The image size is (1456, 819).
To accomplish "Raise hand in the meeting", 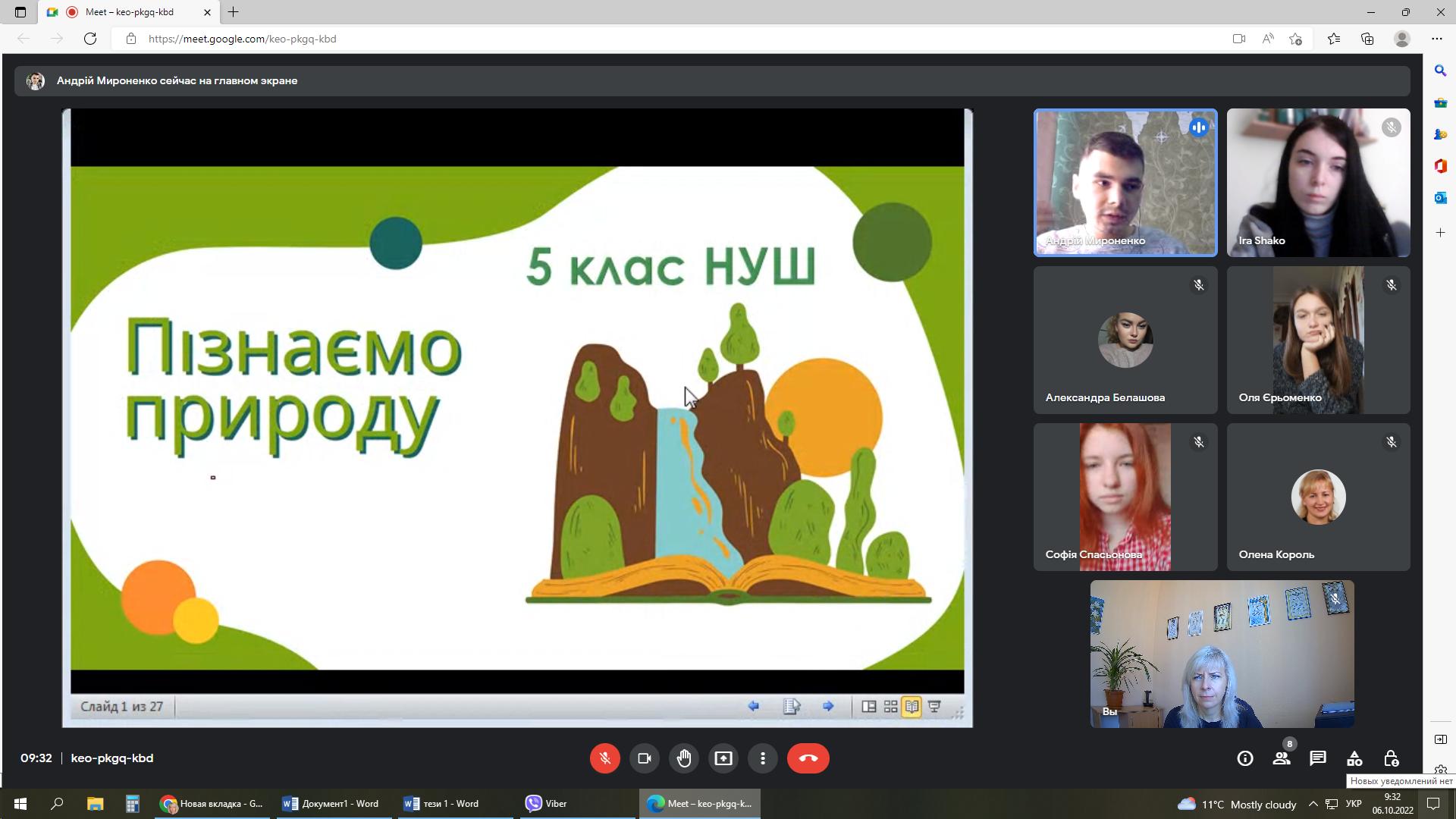I will click(684, 758).
